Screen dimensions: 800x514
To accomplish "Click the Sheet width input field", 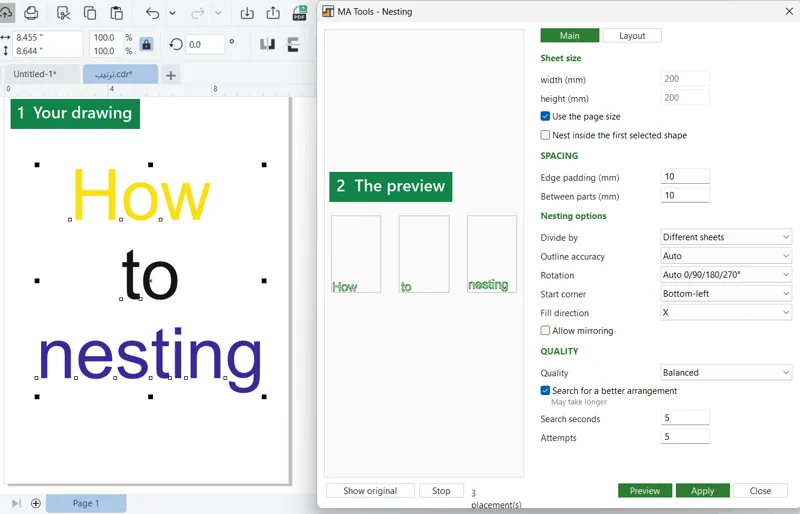I will [685, 79].
